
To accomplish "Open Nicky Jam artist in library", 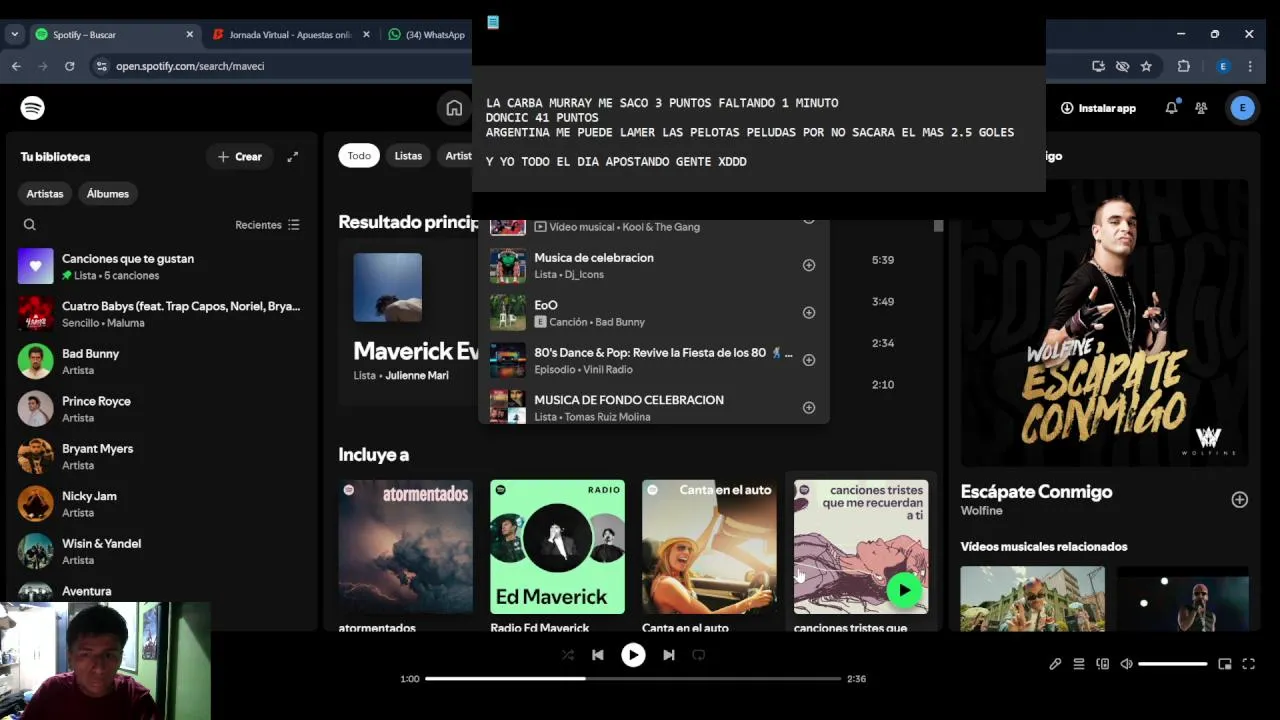I will [161, 504].
